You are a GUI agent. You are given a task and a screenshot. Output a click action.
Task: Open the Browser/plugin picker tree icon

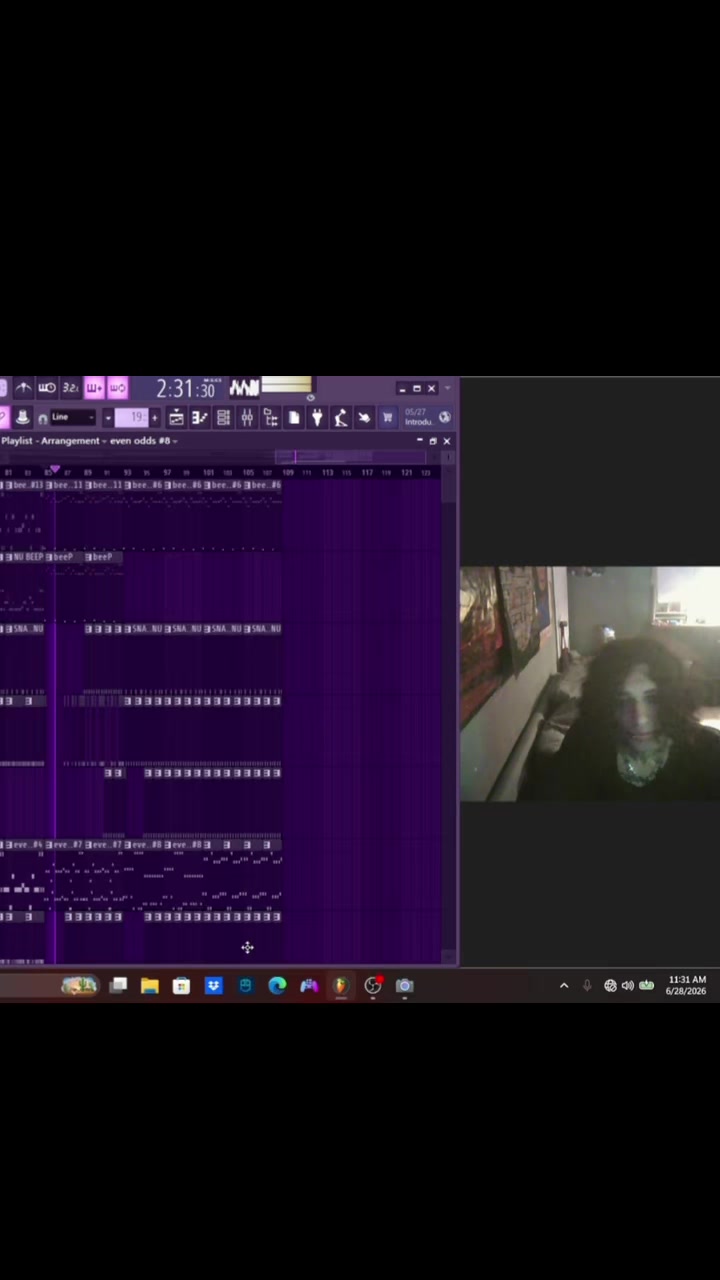pos(270,417)
